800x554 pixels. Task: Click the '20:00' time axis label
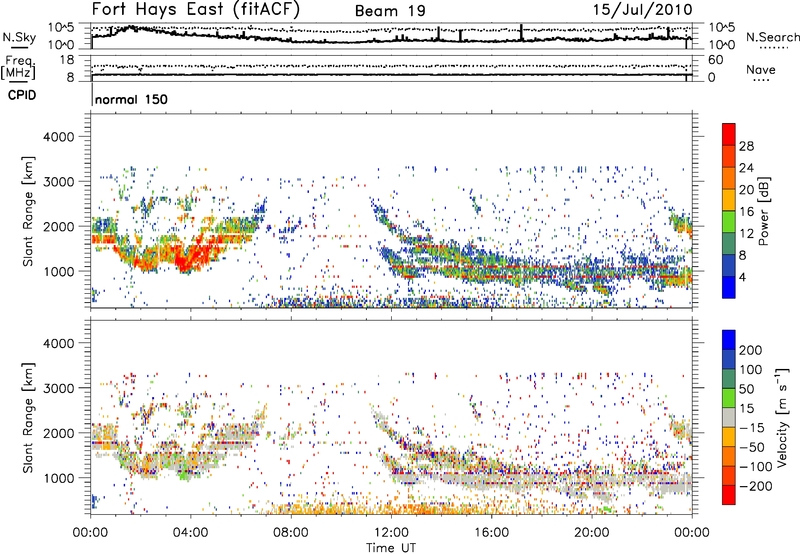(592, 533)
